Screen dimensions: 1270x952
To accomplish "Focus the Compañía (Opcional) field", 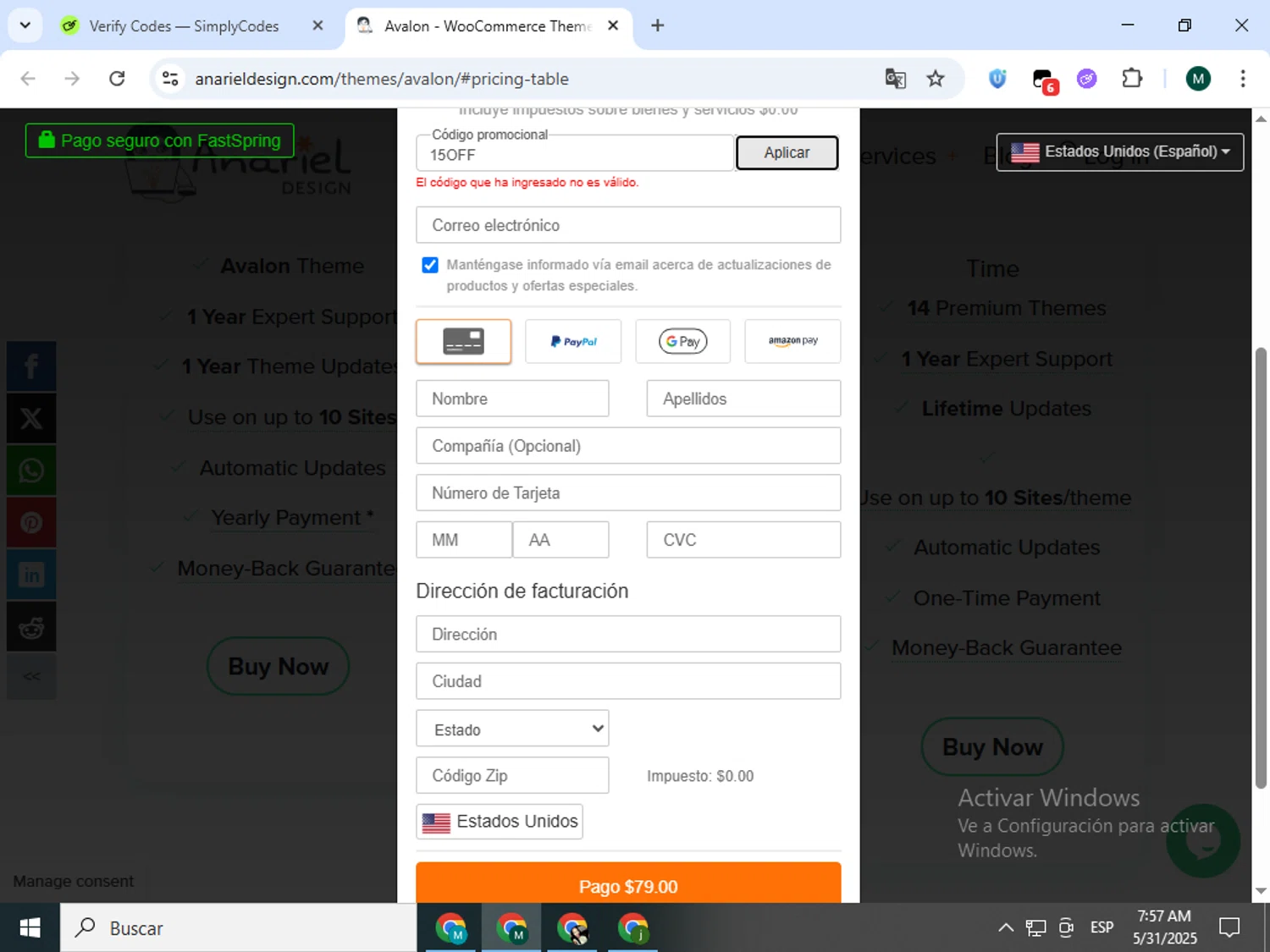I will point(628,446).
